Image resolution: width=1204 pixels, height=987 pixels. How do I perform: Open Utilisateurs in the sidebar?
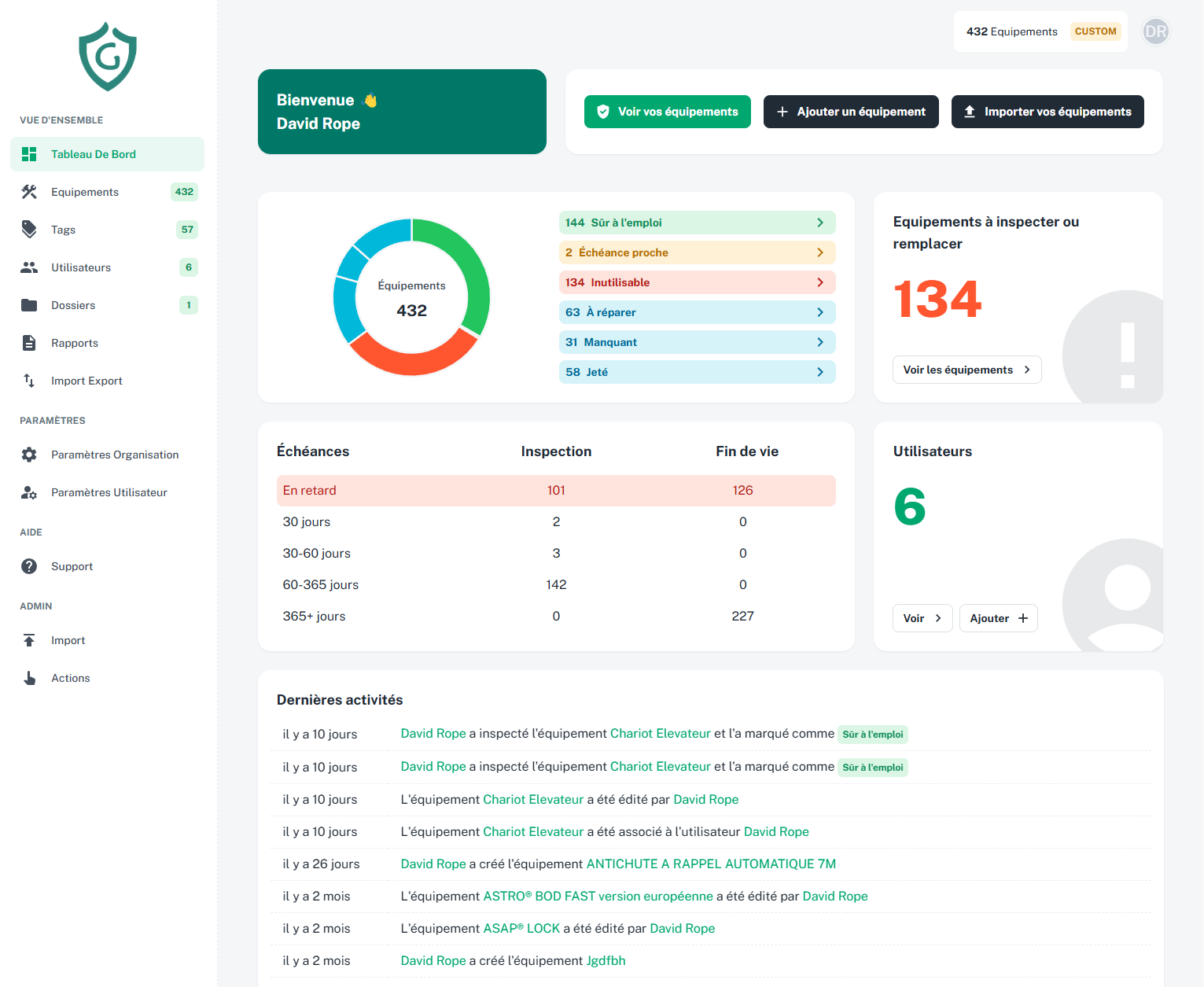[x=107, y=267]
